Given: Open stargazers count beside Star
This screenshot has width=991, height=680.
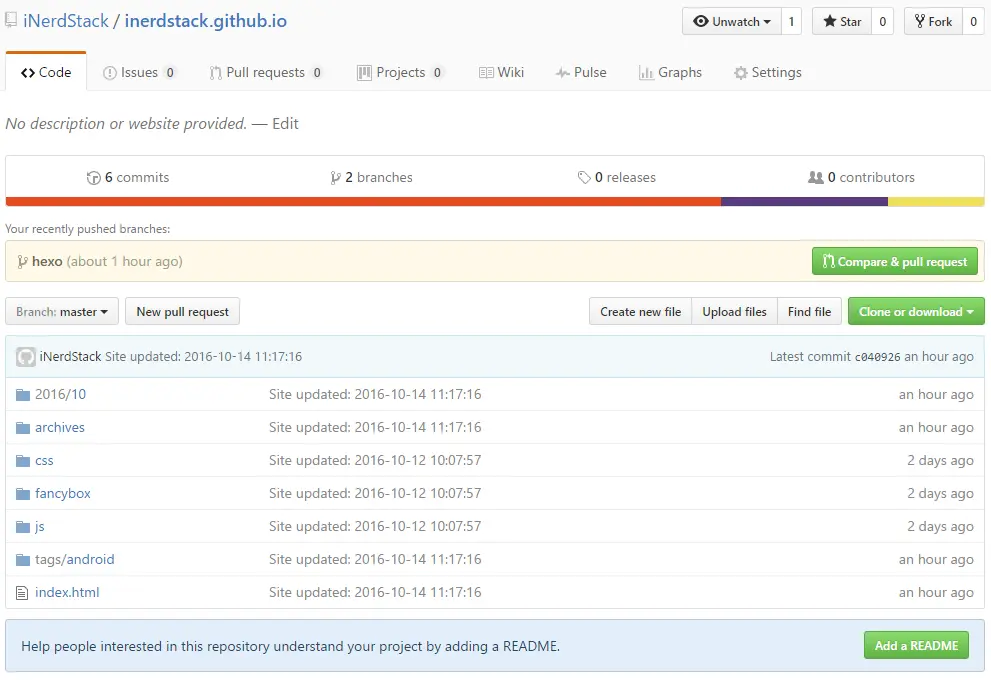Looking at the screenshot, I should tap(882, 21).
